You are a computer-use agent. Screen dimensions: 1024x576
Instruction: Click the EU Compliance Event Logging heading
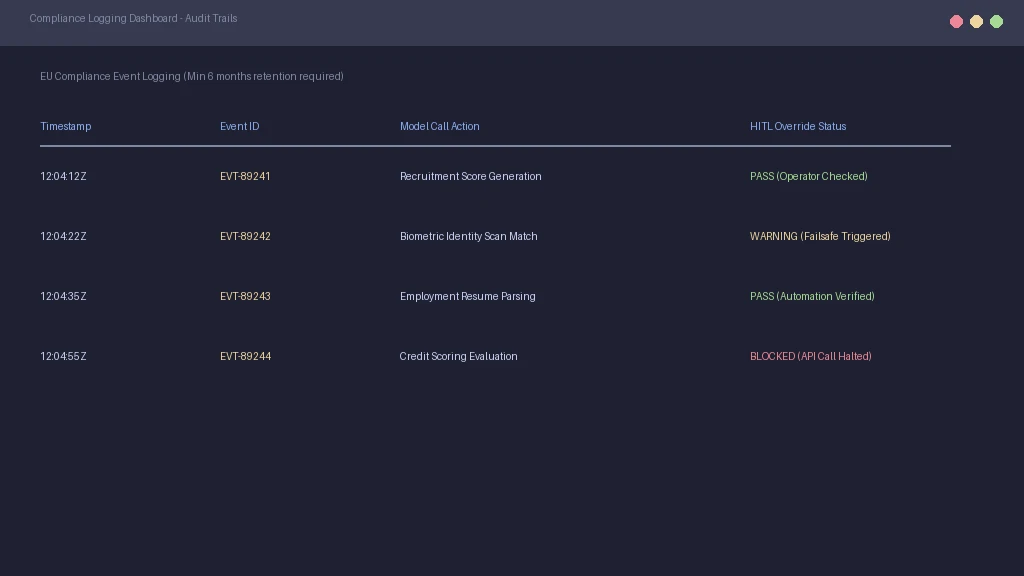click(x=192, y=76)
